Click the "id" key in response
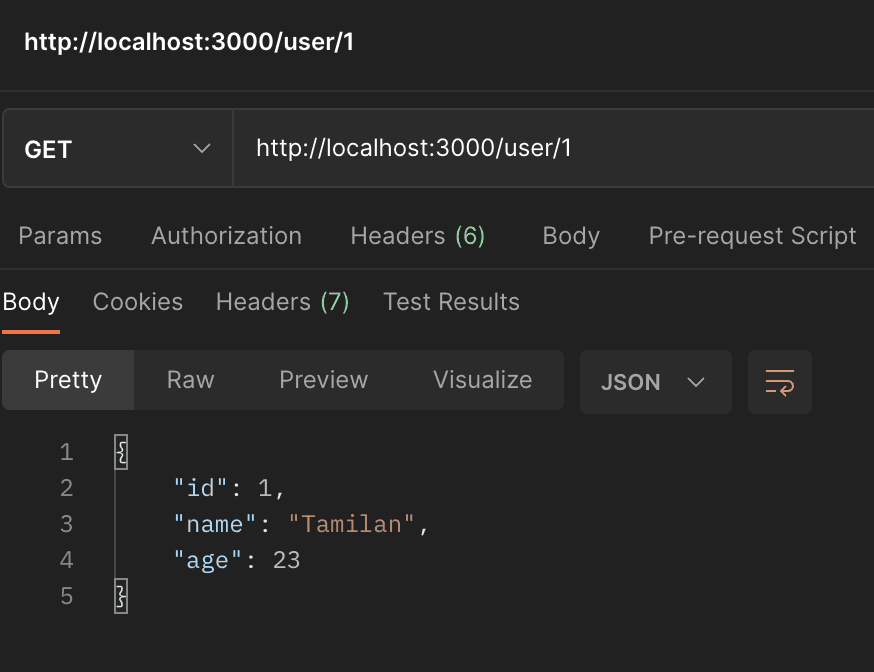 click(x=201, y=488)
